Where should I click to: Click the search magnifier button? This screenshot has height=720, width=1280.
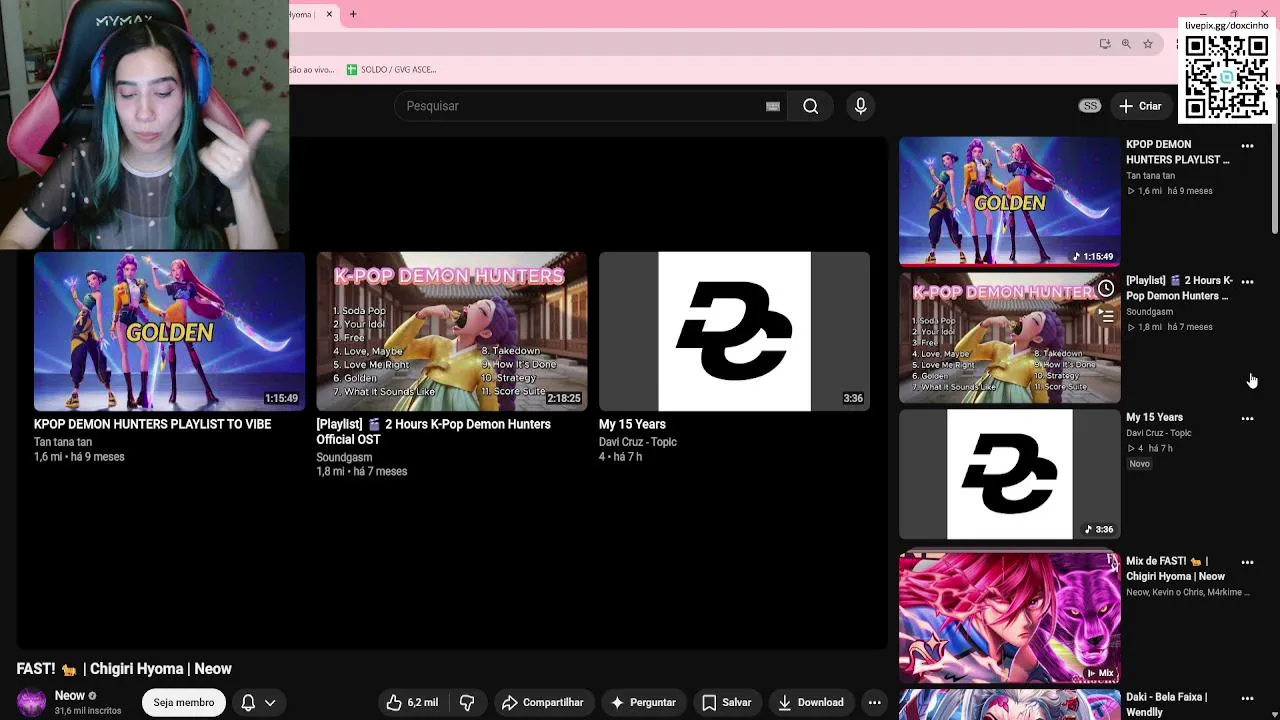coord(811,106)
